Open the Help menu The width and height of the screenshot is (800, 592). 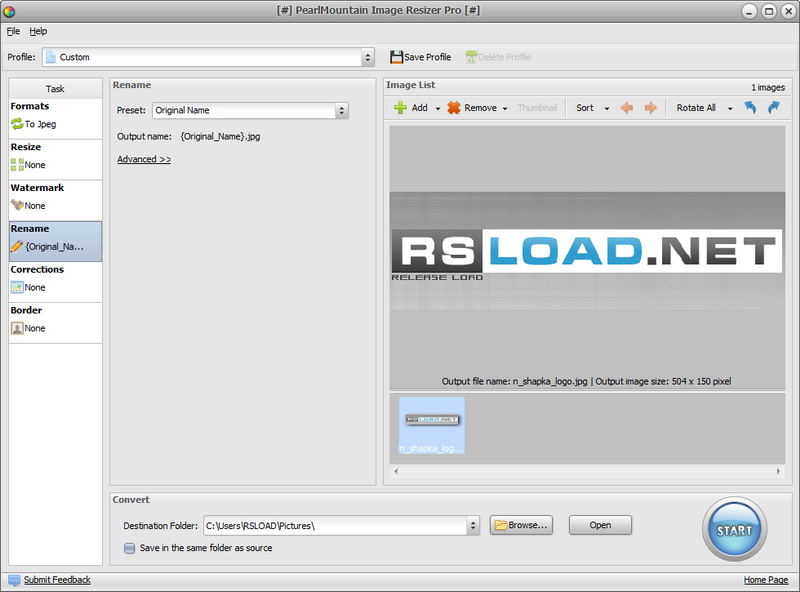tap(38, 31)
